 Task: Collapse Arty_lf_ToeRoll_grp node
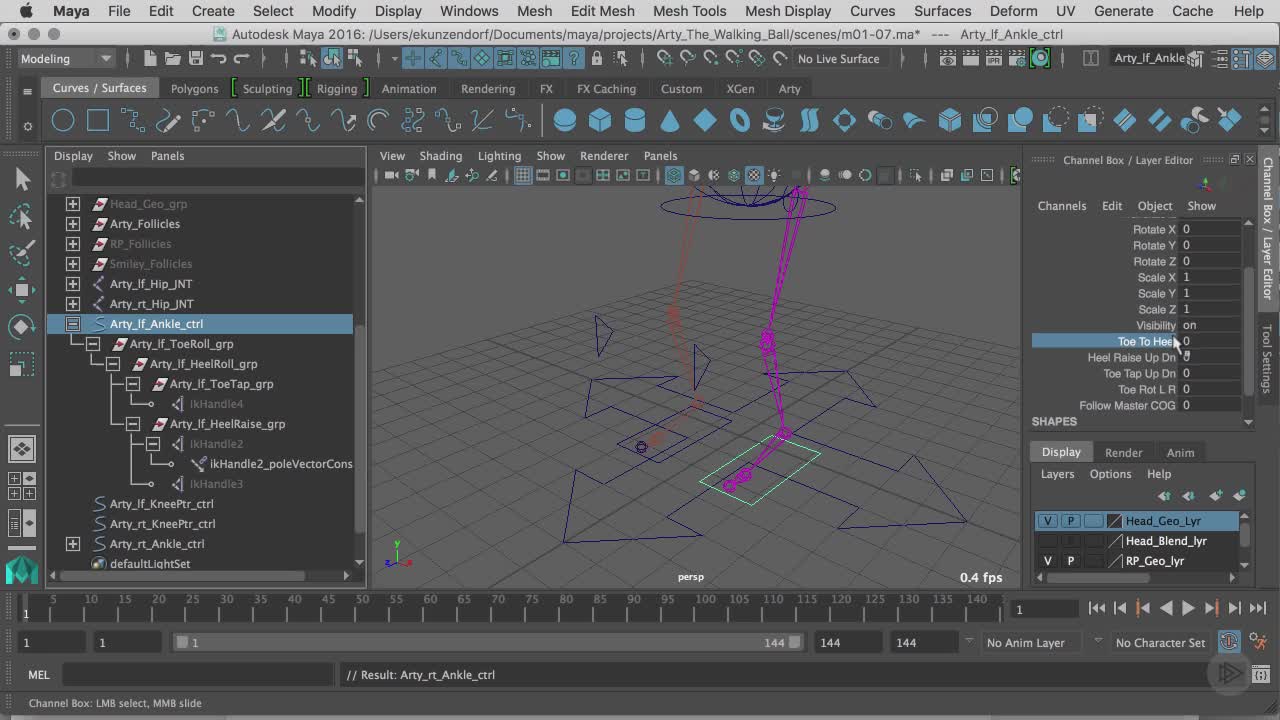[93, 344]
